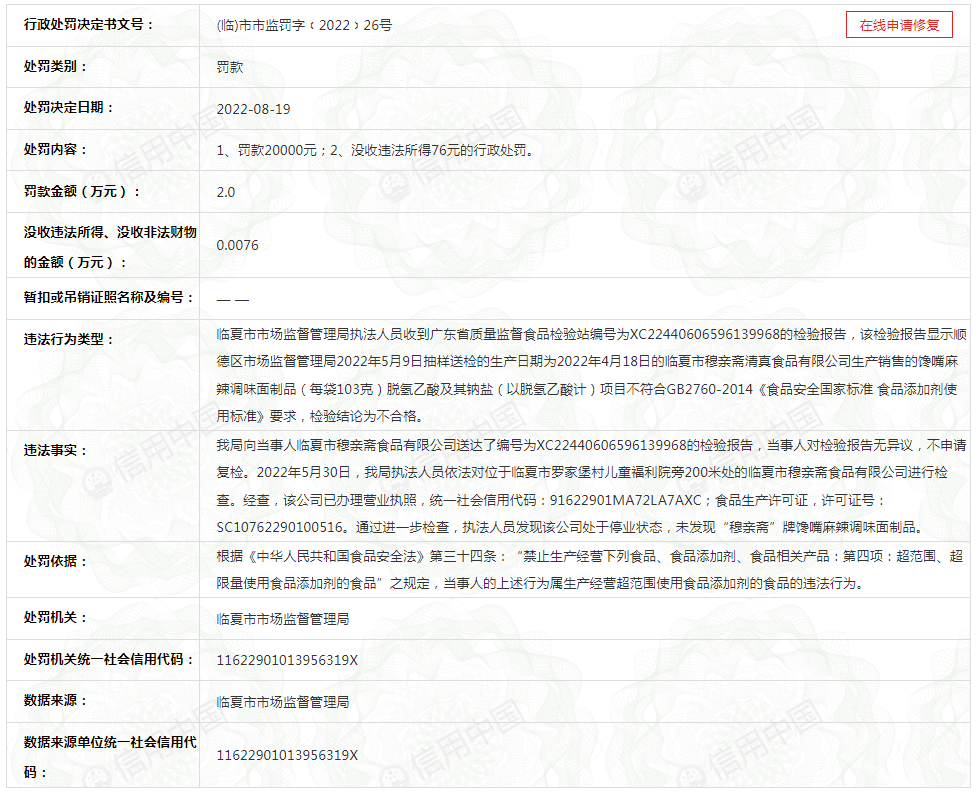Screen dimensions: 978x796
Task: Click the 处罚决定日期 label
Action: pyautogui.click(x=69, y=108)
